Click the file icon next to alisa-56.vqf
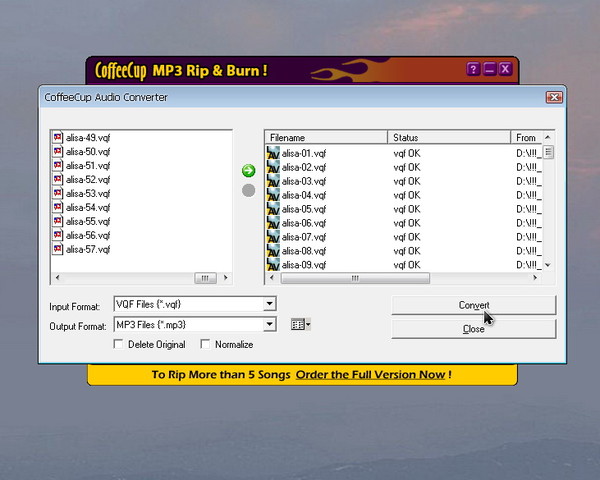Viewport: 600px width, 480px height. [x=58, y=235]
